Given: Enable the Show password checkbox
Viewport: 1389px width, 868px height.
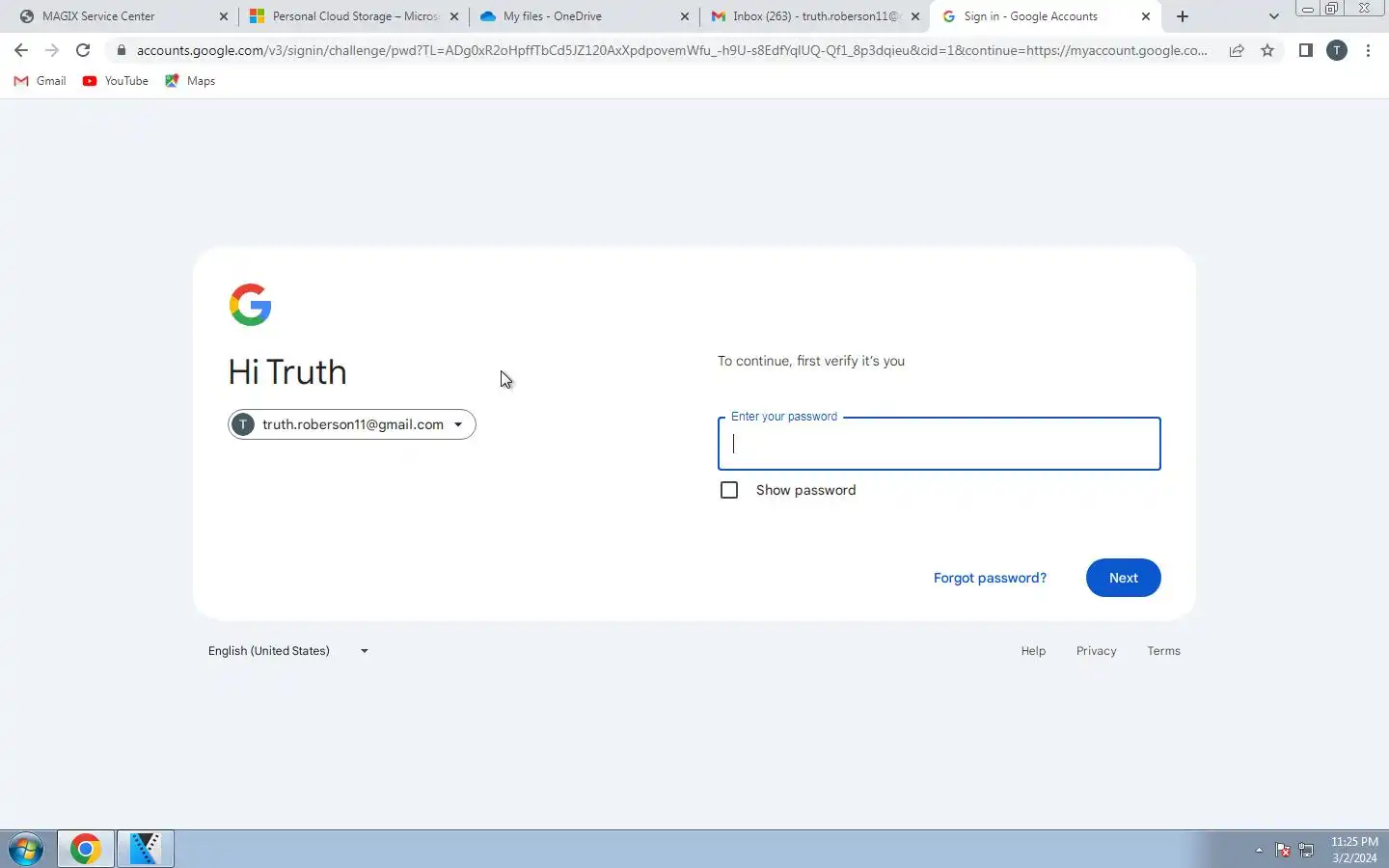Looking at the screenshot, I should [729, 490].
